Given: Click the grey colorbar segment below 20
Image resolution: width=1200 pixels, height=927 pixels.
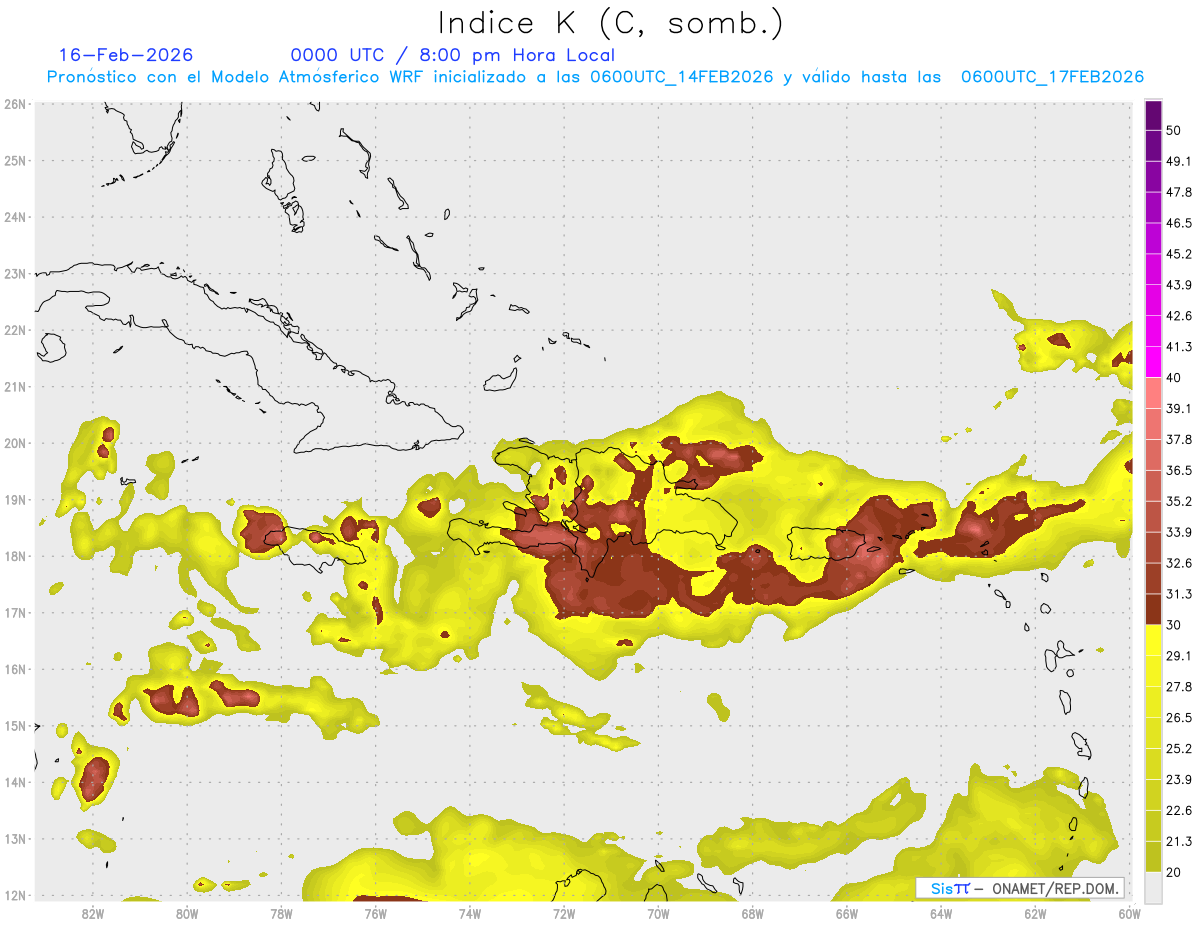Looking at the screenshot, I should [1153, 886].
